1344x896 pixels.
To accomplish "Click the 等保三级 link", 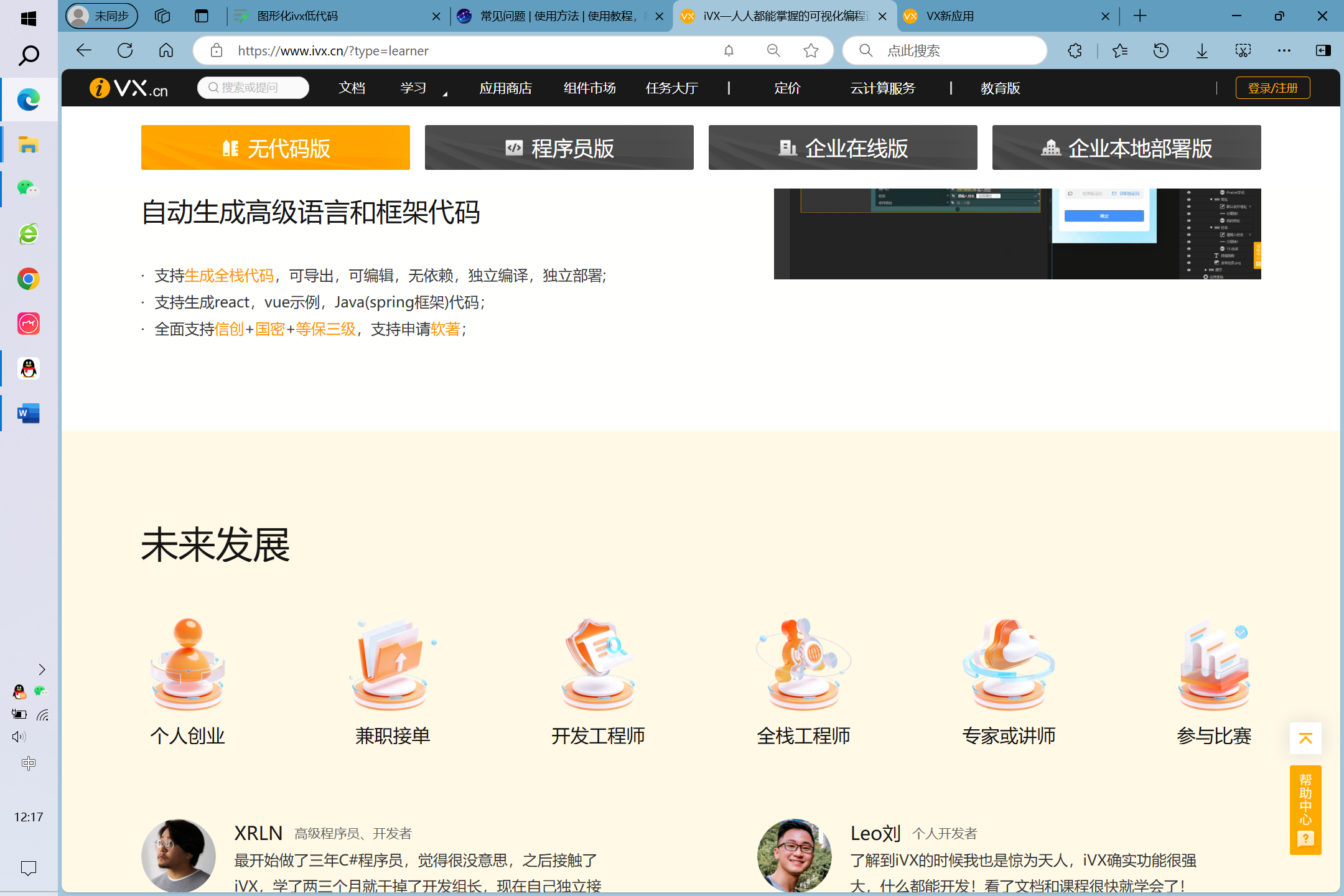I will pos(325,329).
